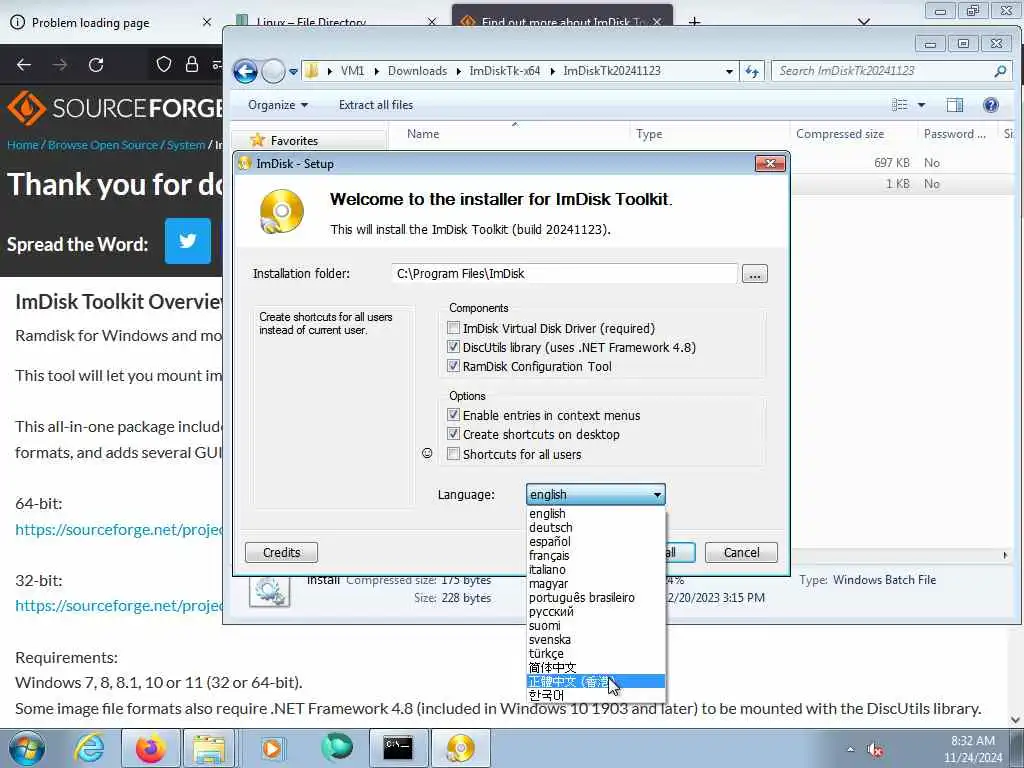
Task: Disable entries in context menus option
Action: pyautogui.click(x=453, y=415)
